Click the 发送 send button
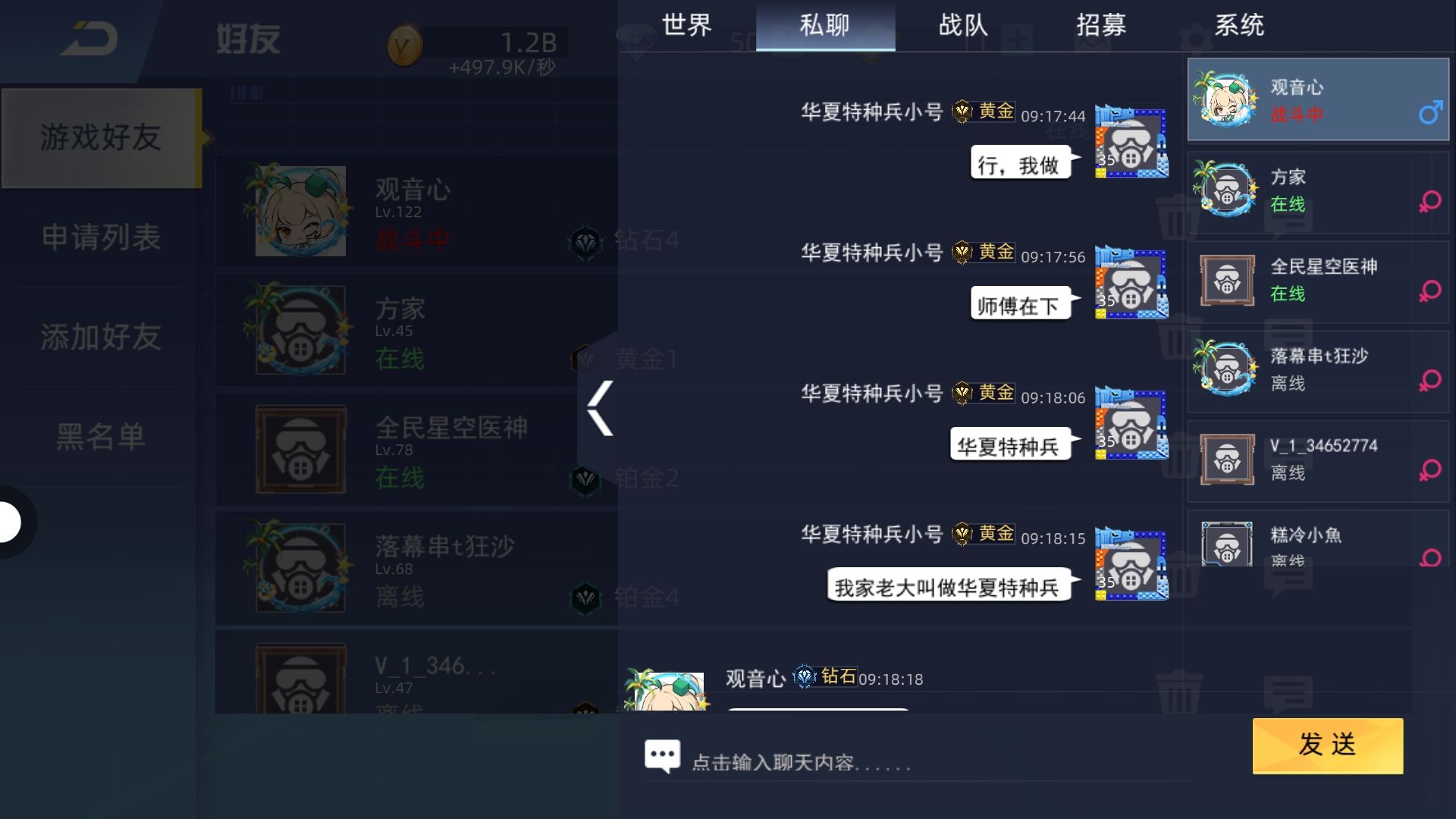The image size is (1456, 819). [1328, 745]
